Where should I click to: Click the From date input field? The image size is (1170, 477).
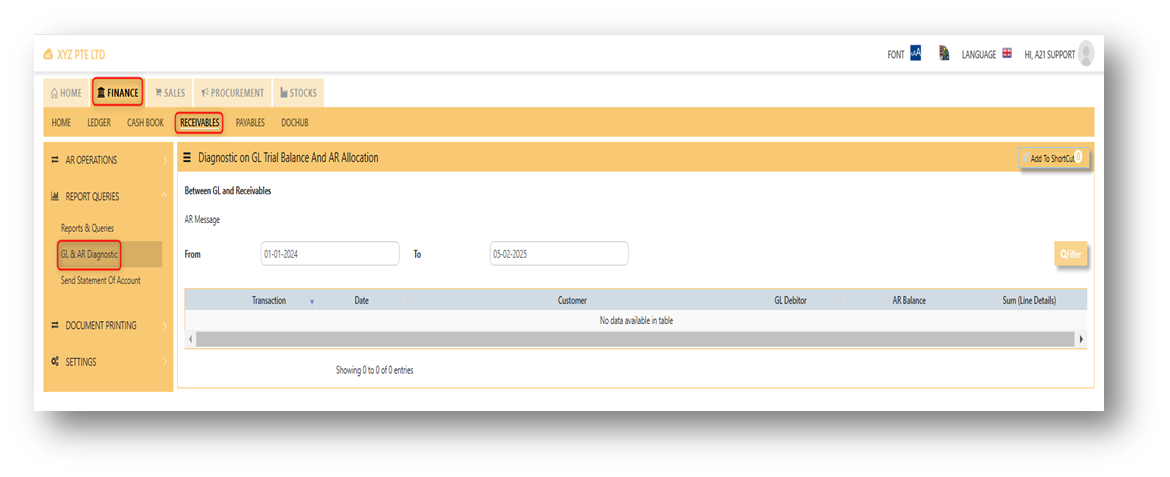click(x=330, y=254)
